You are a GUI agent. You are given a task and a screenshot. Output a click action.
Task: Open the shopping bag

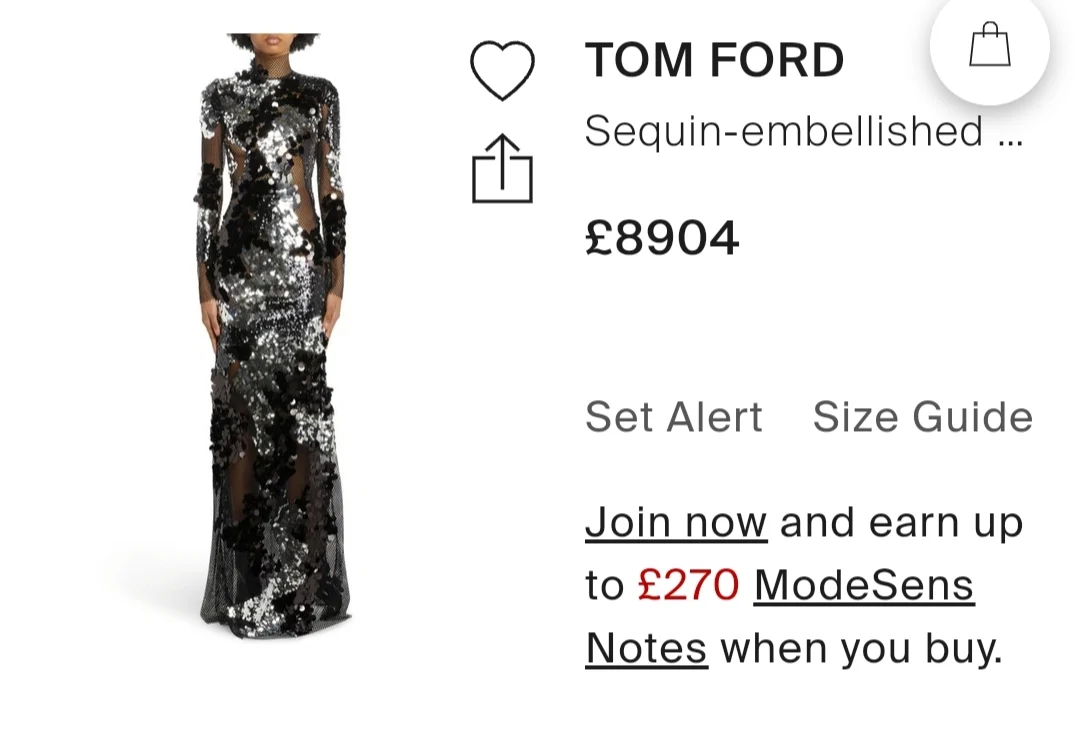pyautogui.click(x=989, y=46)
